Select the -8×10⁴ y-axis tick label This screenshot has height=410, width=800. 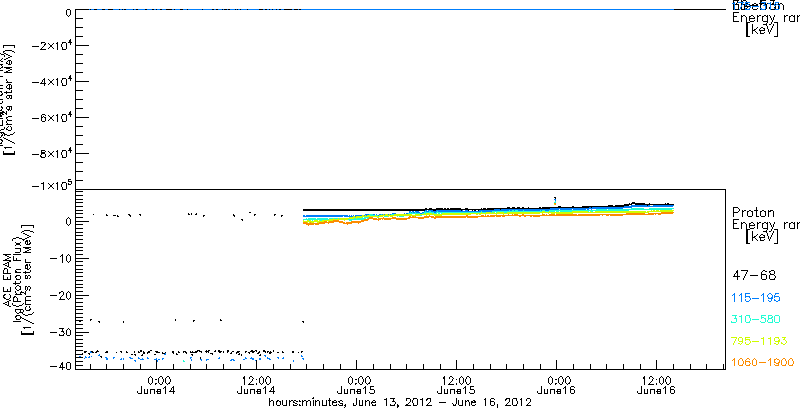click(x=51, y=153)
